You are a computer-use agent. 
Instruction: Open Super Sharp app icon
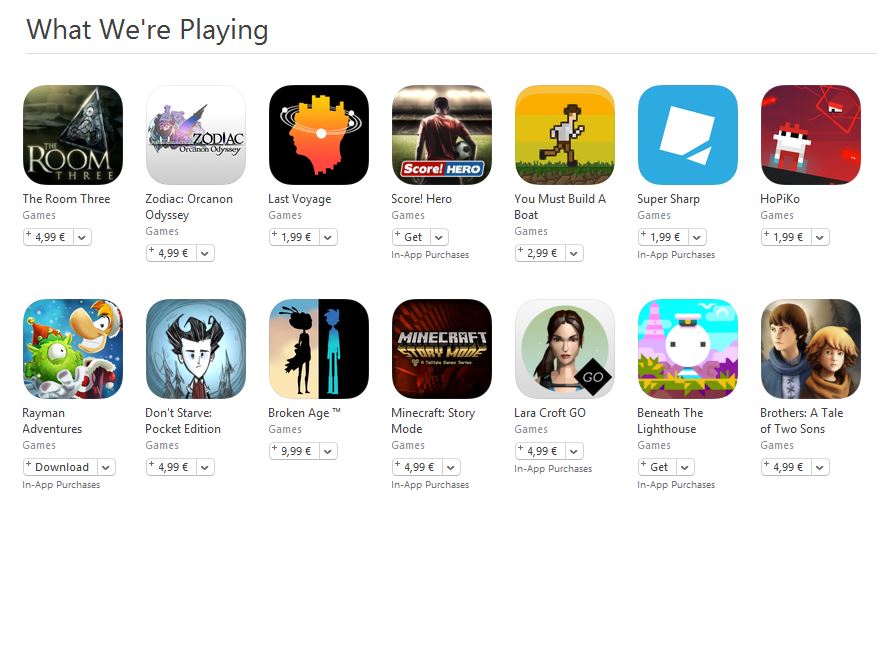click(x=688, y=135)
